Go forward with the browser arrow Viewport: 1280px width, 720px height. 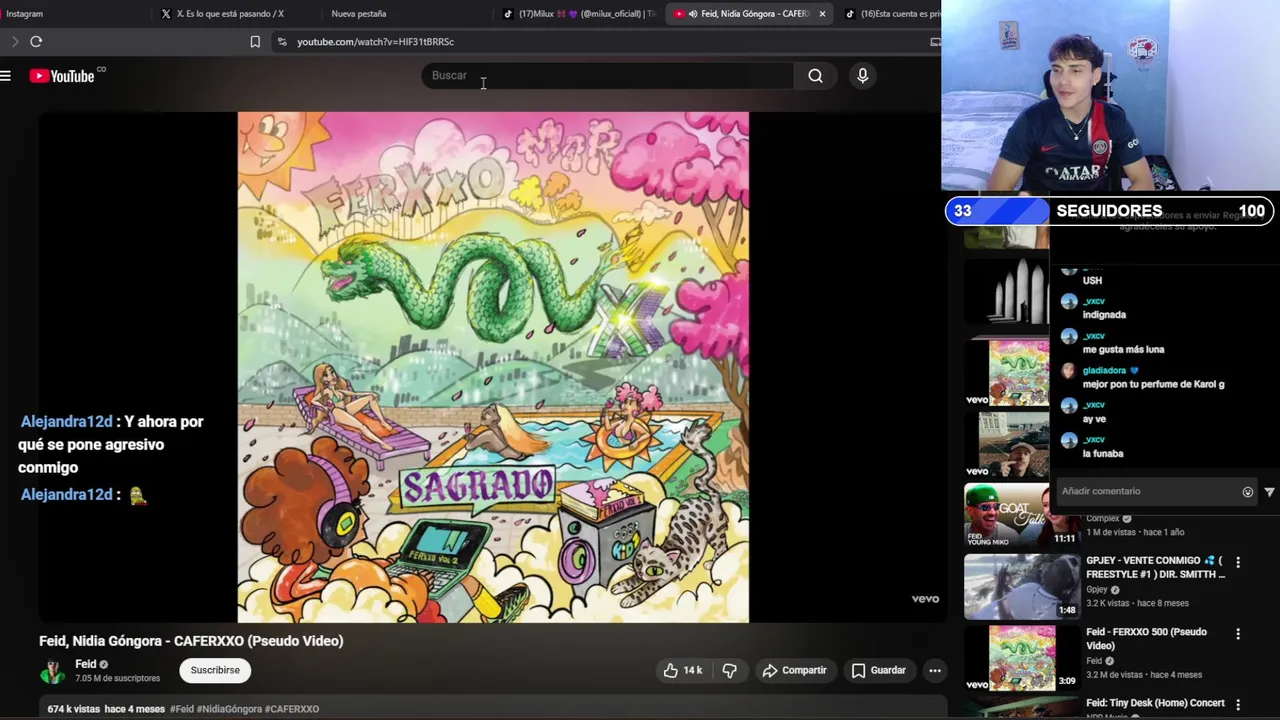tap(14, 41)
